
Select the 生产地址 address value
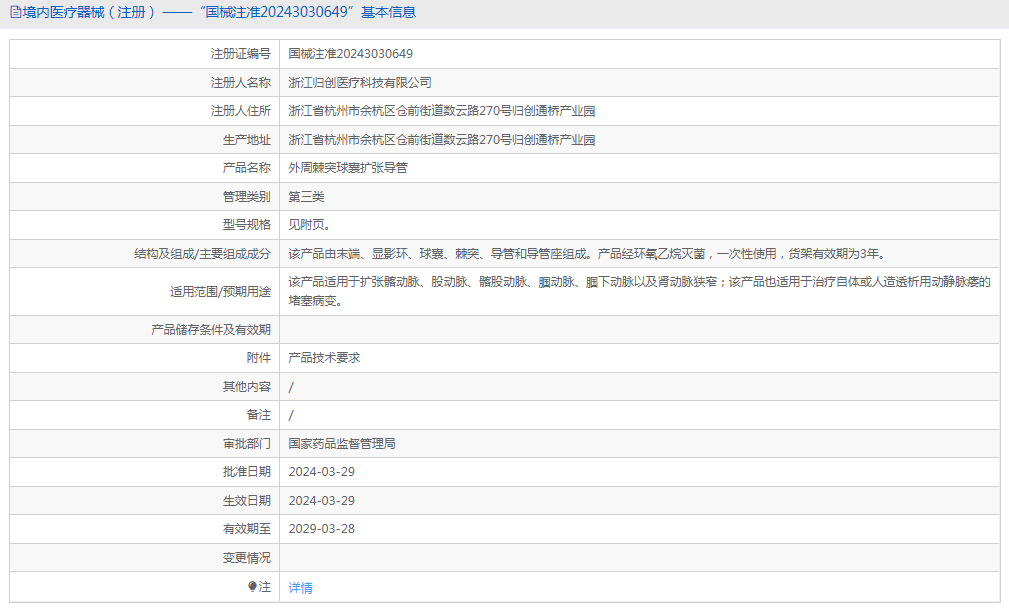click(x=441, y=140)
